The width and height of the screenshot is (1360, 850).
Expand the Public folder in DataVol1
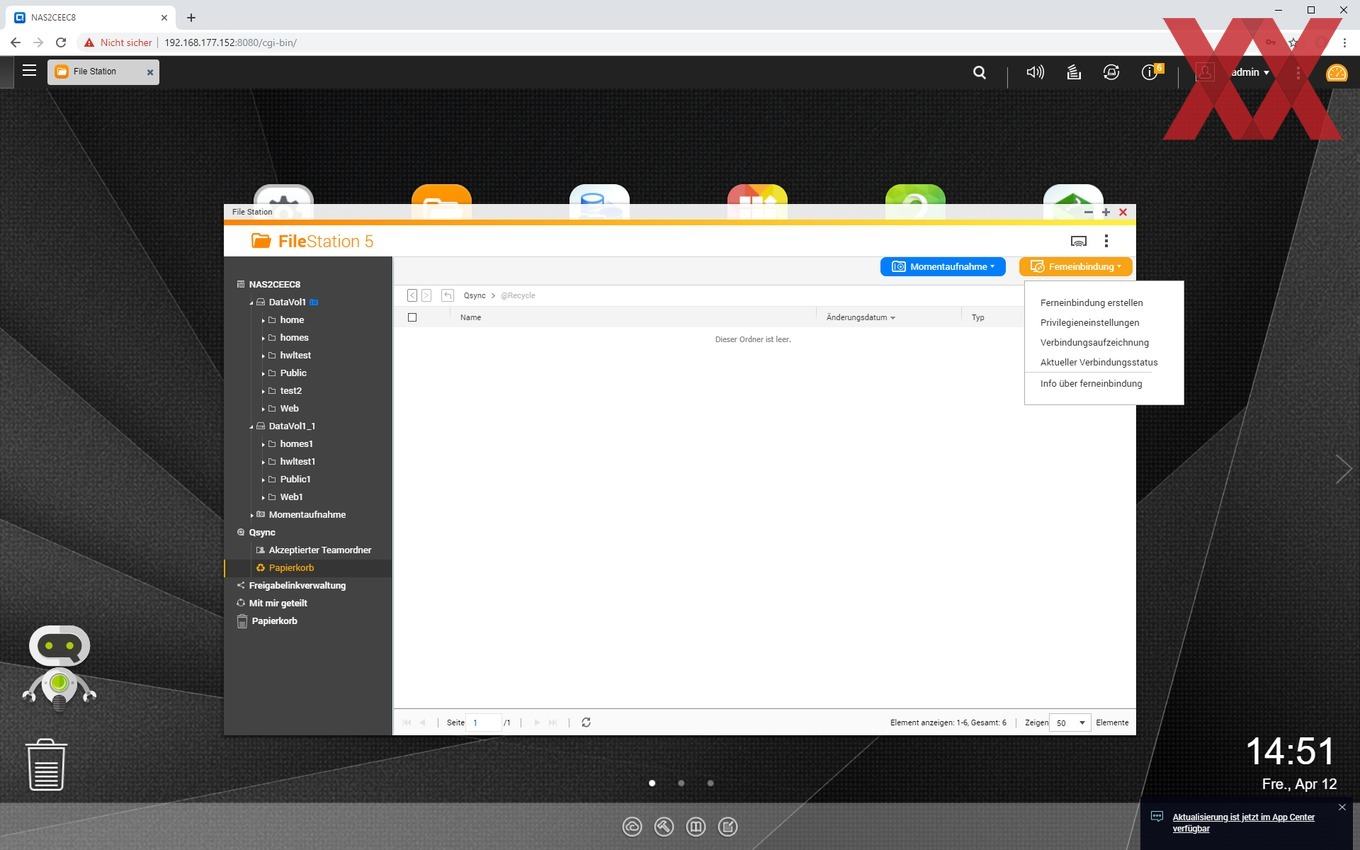pyautogui.click(x=263, y=373)
